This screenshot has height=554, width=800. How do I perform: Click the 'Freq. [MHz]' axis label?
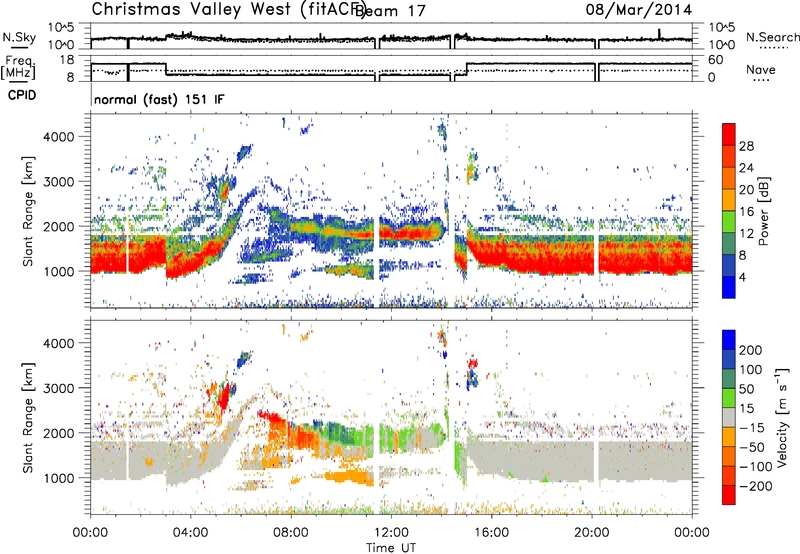19,67
